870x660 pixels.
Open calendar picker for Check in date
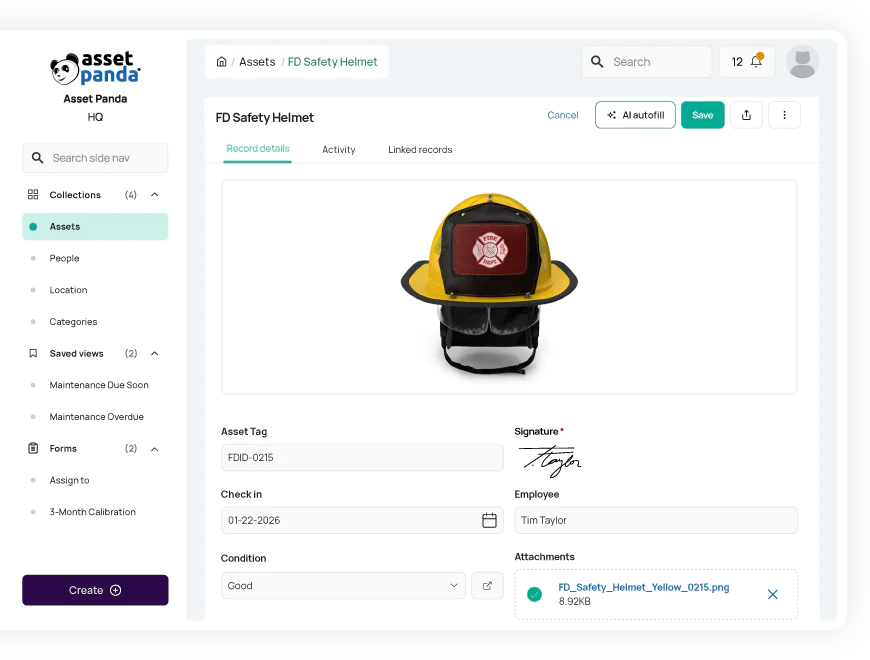coord(489,520)
